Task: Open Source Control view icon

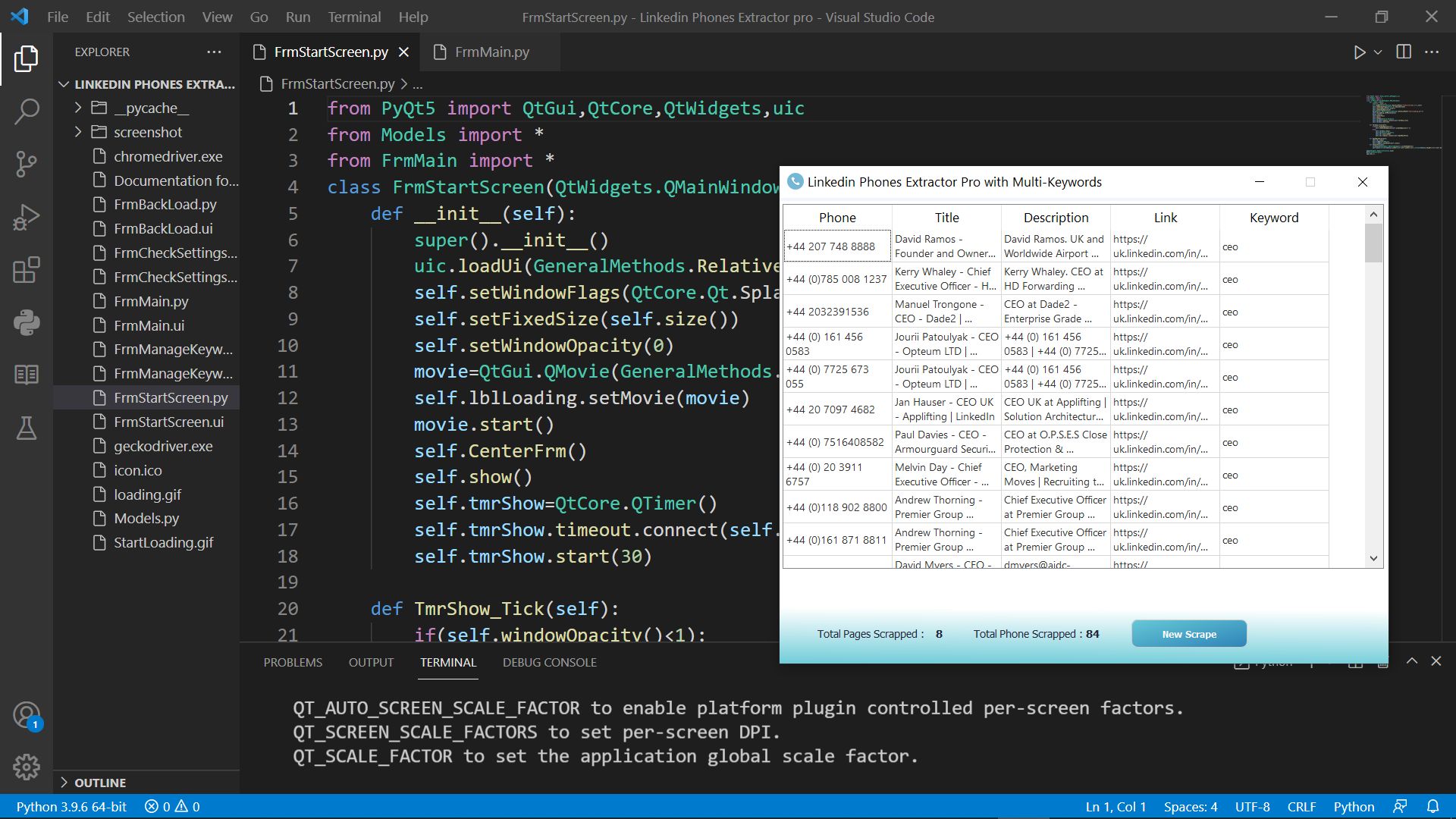Action: point(27,164)
